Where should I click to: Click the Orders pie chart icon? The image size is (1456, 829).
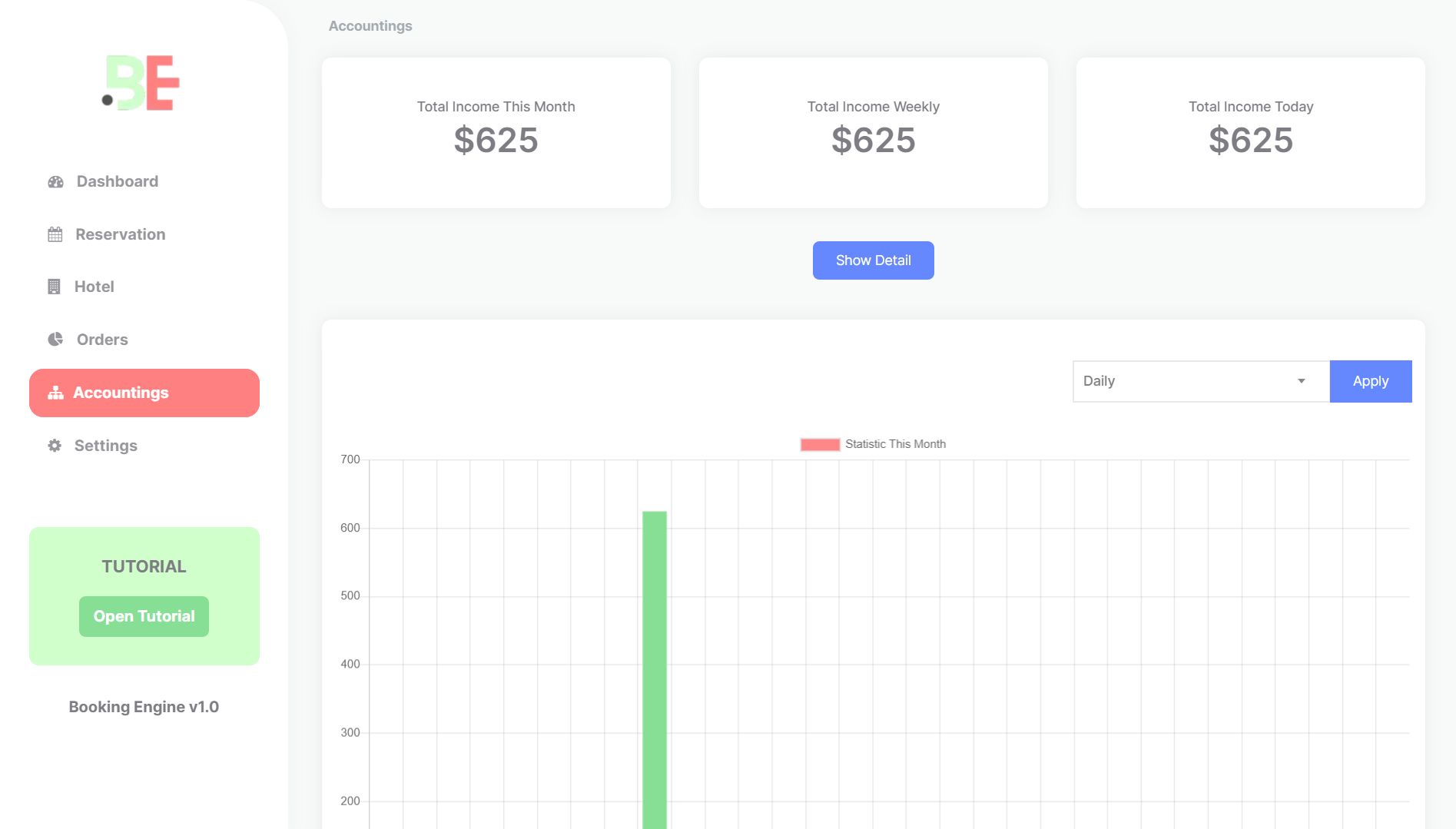[x=55, y=340]
